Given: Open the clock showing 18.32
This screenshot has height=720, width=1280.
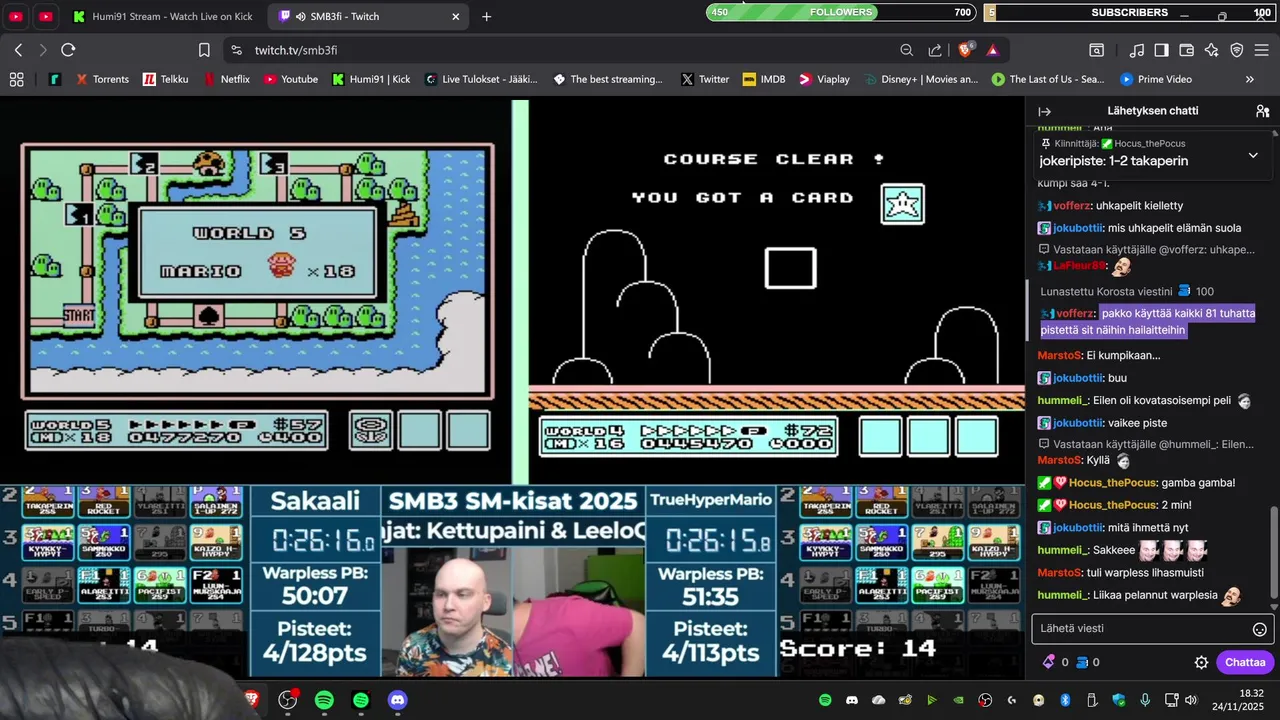Looking at the screenshot, I should tap(1250, 693).
